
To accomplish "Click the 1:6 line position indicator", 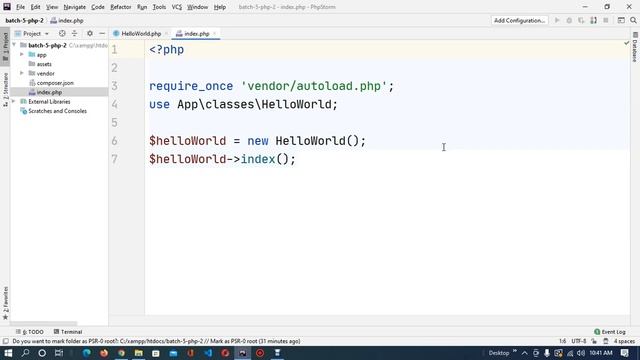I will pos(562,341).
